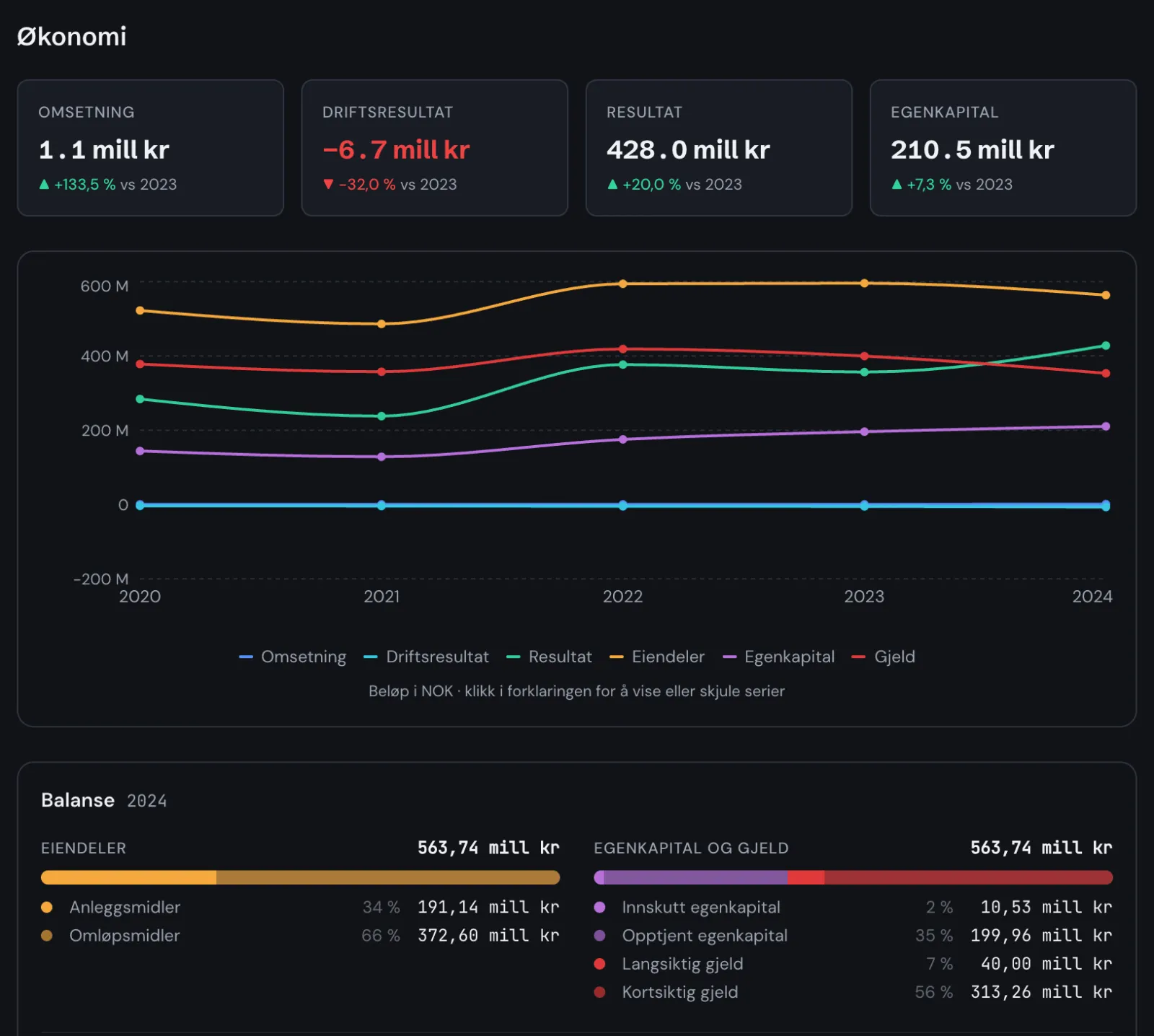Click the 2020 x-axis label

[140, 596]
